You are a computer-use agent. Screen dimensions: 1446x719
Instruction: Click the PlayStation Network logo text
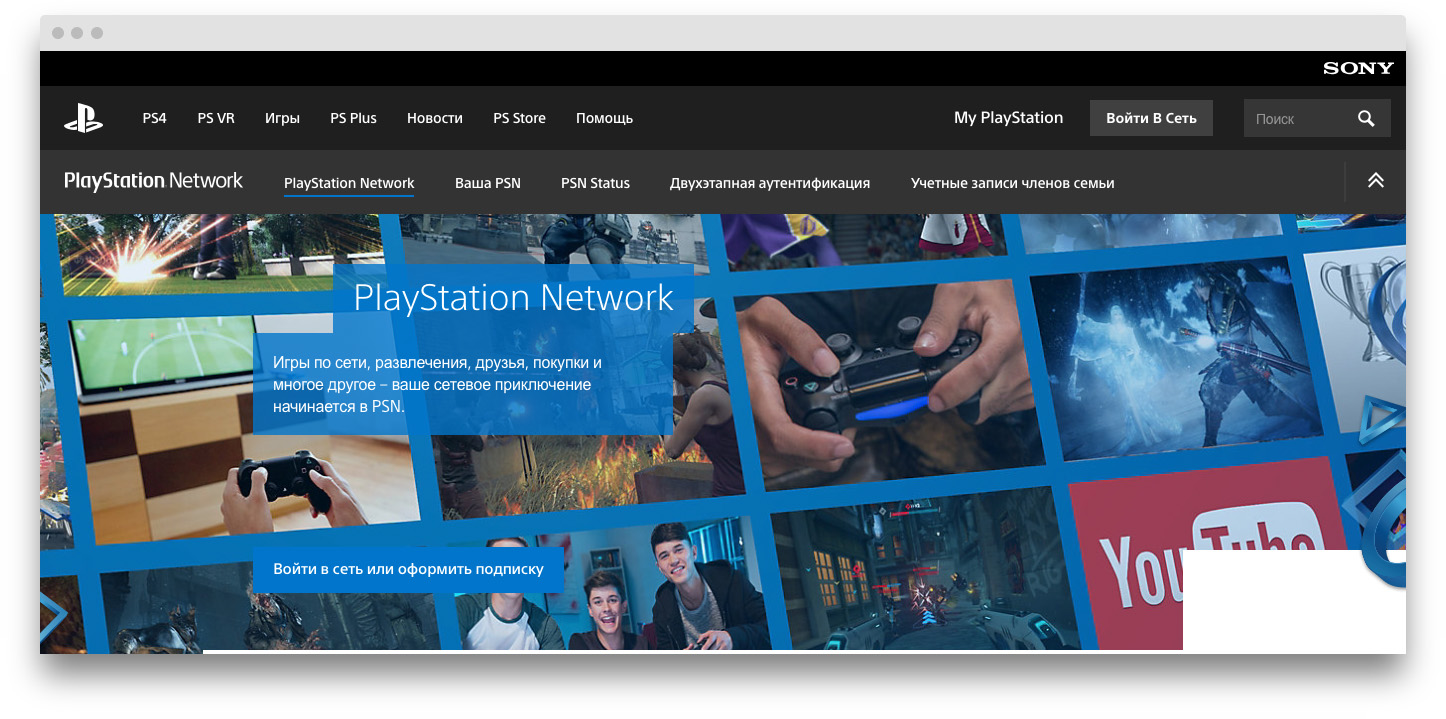(x=153, y=181)
